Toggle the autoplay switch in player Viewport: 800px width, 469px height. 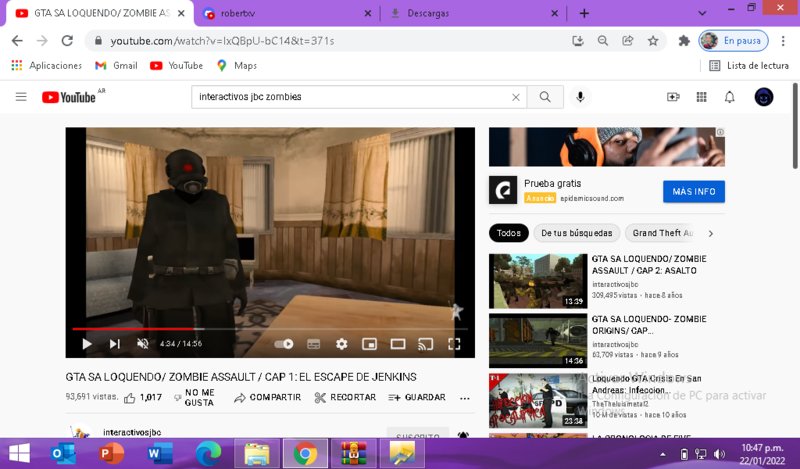(284, 344)
